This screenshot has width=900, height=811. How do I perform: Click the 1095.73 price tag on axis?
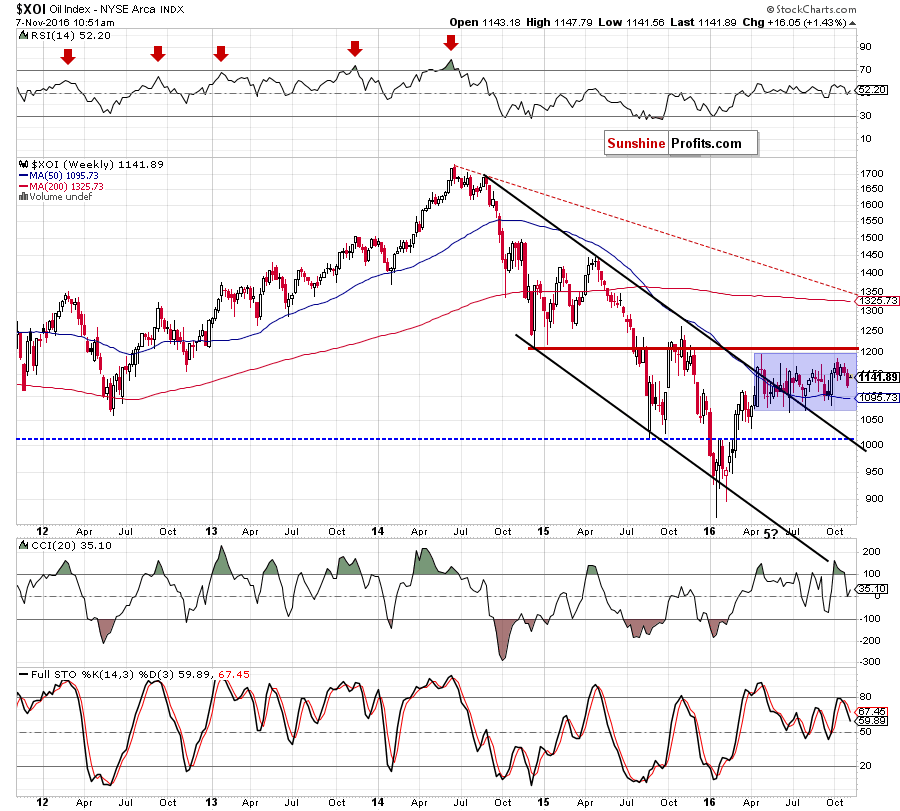pos(877,398)
